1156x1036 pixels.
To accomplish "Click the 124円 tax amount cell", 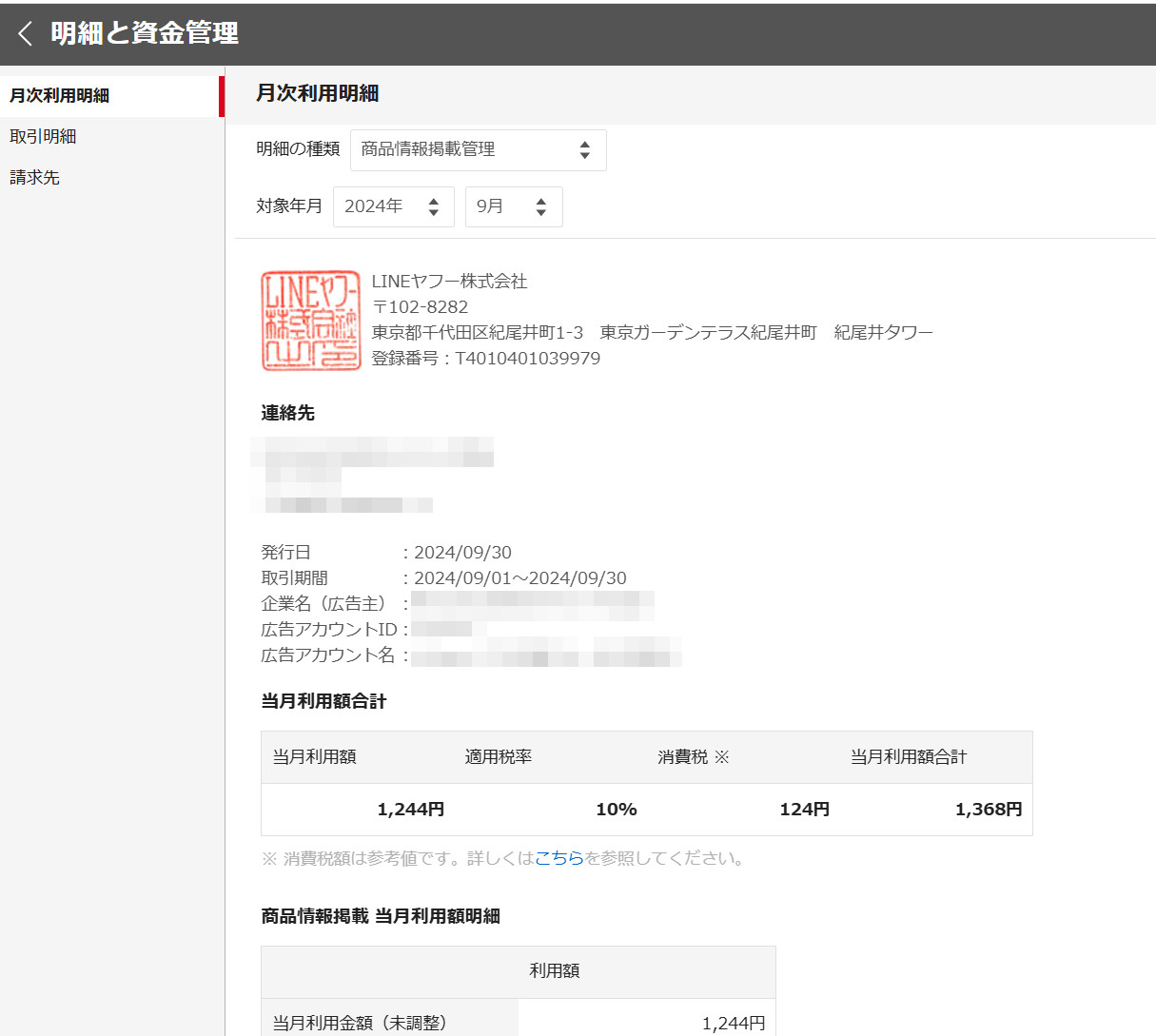I will [x=804, y=810].
